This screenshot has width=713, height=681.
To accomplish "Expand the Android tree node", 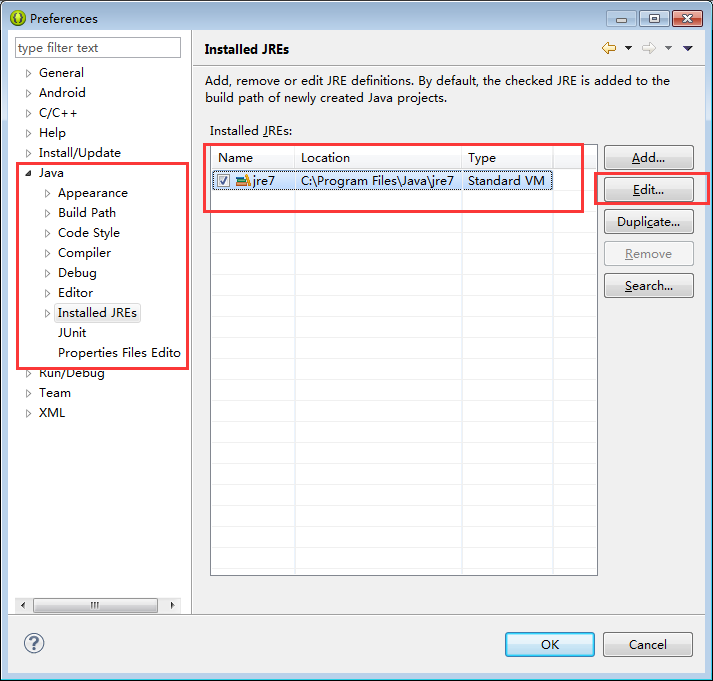I will (28, 93).
